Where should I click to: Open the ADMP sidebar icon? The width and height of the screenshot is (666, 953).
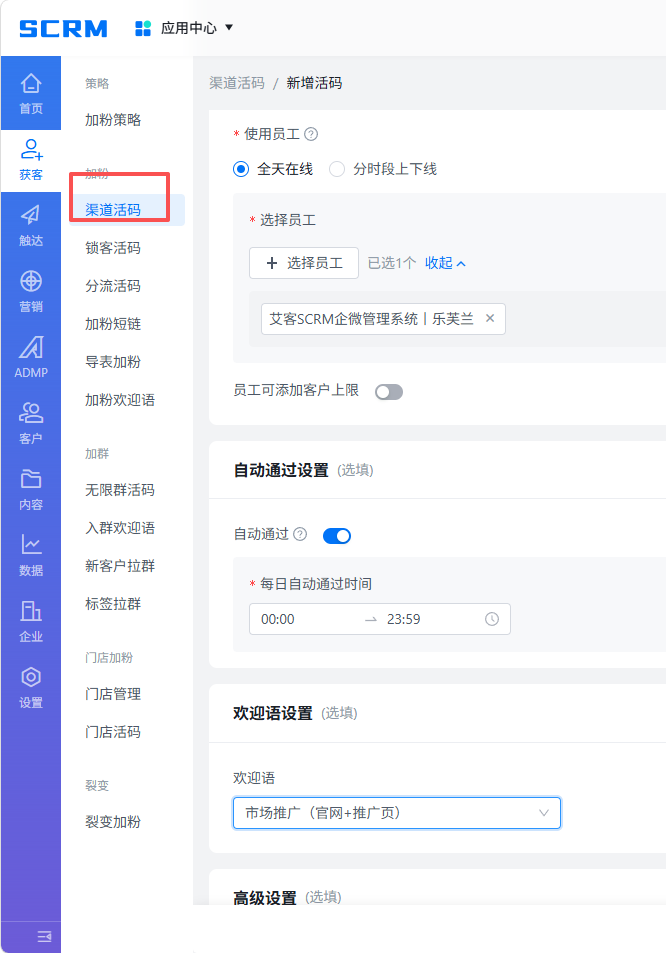[31, 347]
